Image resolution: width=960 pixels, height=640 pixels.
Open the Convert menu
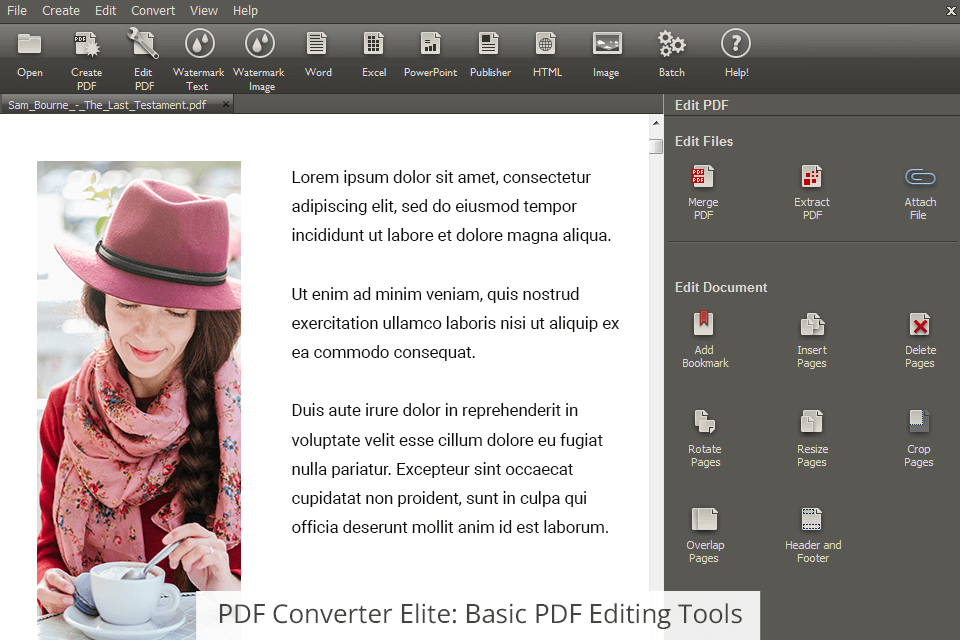pyautogui.click(x=153, y=10)
